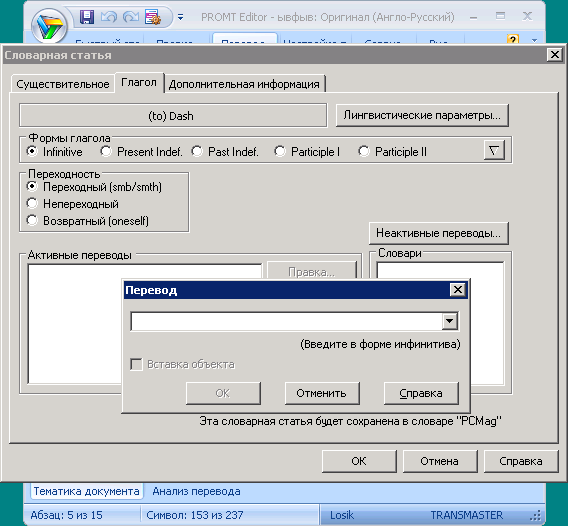This screenshot has height=526, width=568.
Task: Click the Undo arrow in quick toolbar
Action: click(x=109, y=17)
